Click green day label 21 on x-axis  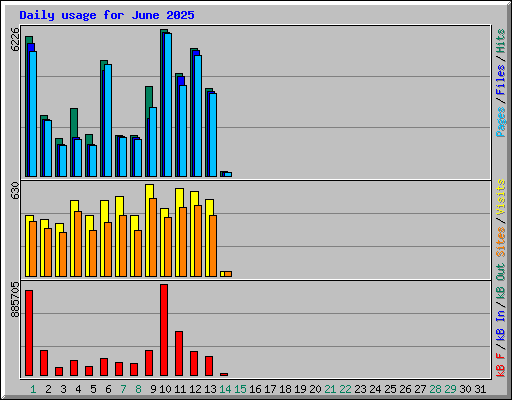(330, 389)
